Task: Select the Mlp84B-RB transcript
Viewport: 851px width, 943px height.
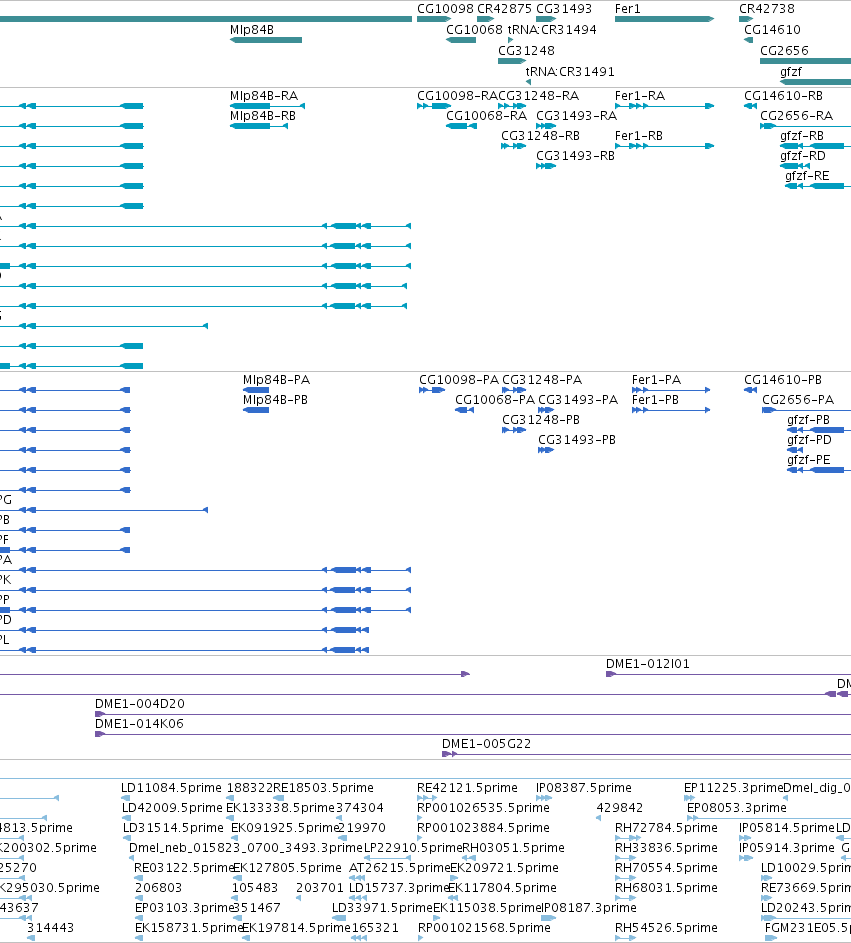Action: pos(259,126)
